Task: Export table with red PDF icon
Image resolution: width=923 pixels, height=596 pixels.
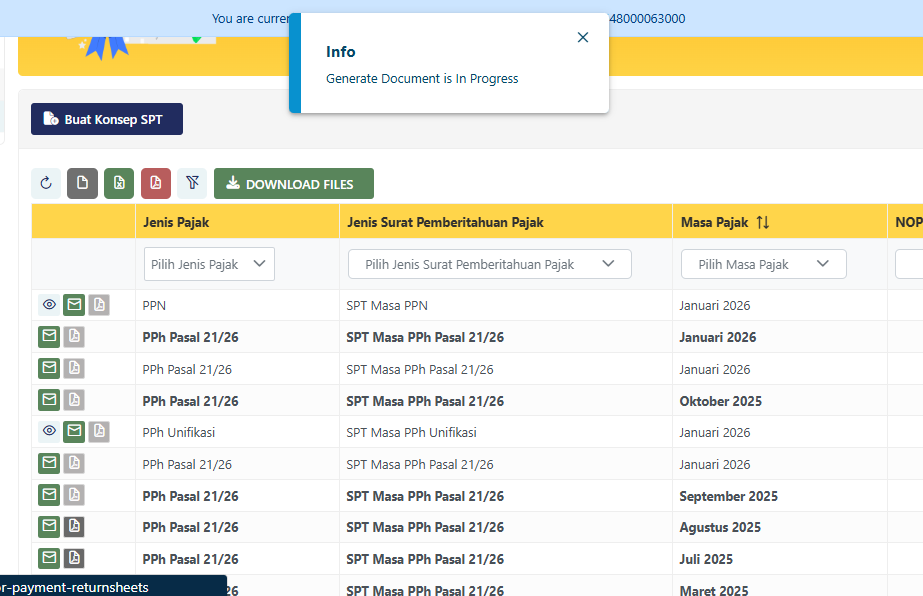Action: tap(156, 183)
